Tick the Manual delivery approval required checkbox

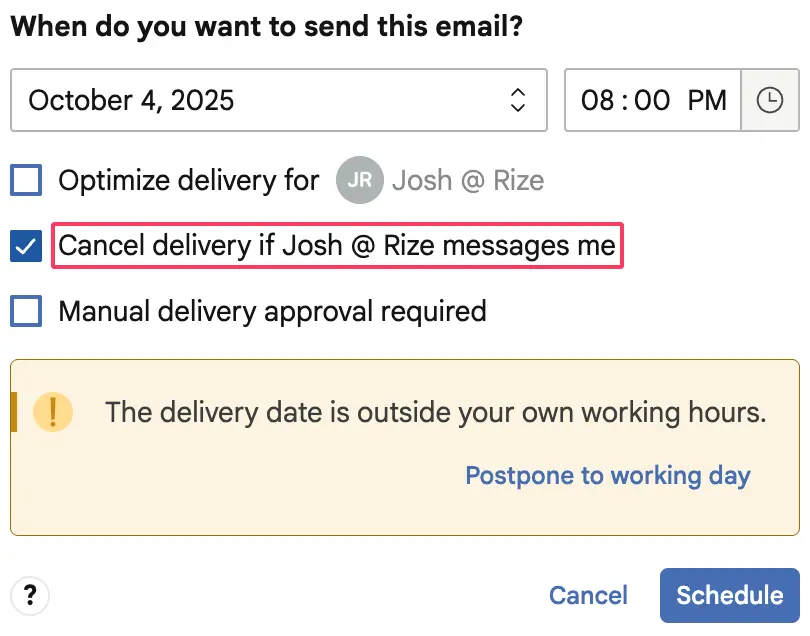[26, 311]
